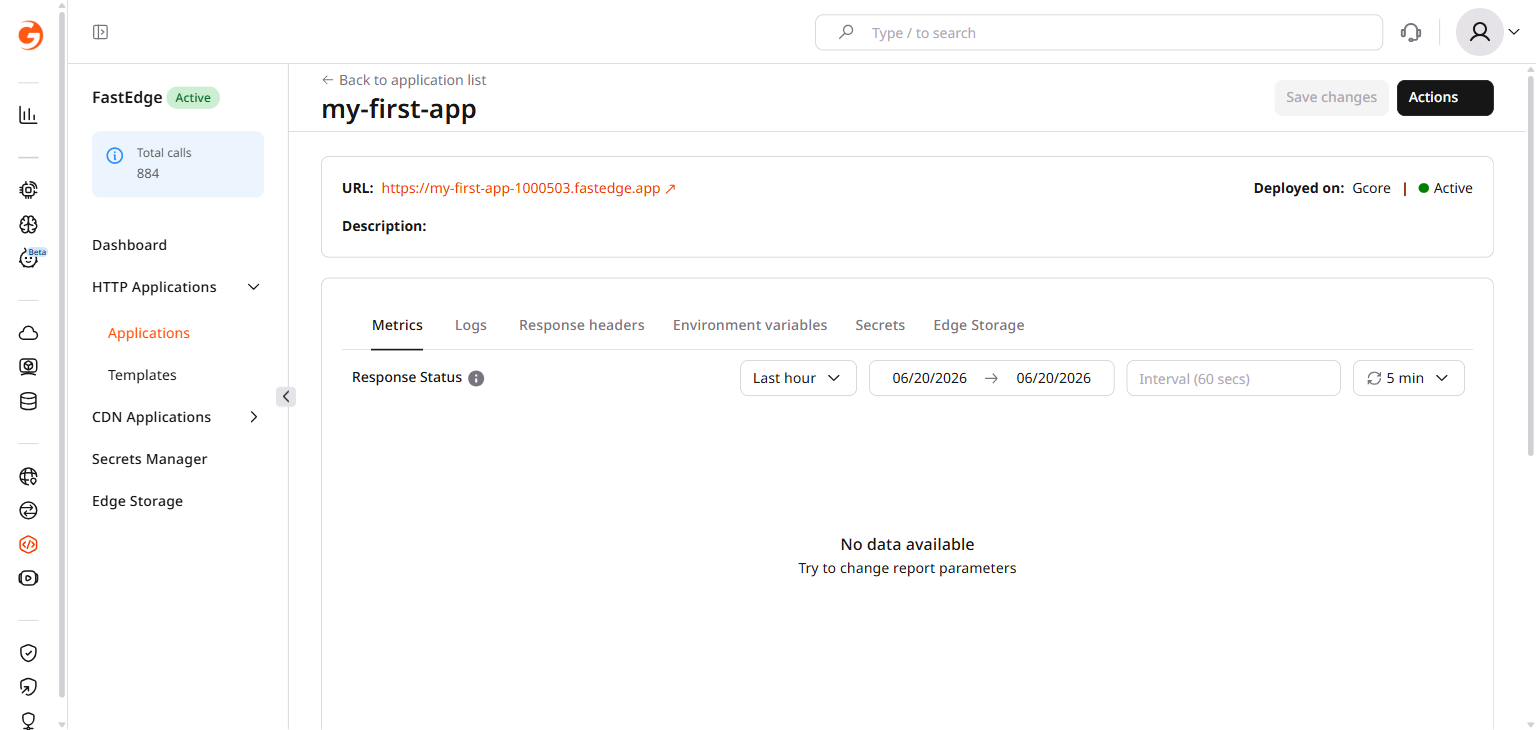The height and width of the screenshot is (730, 1536).
Task: Click the Interval (60 secs) input field
Action: coord(1233,378)
